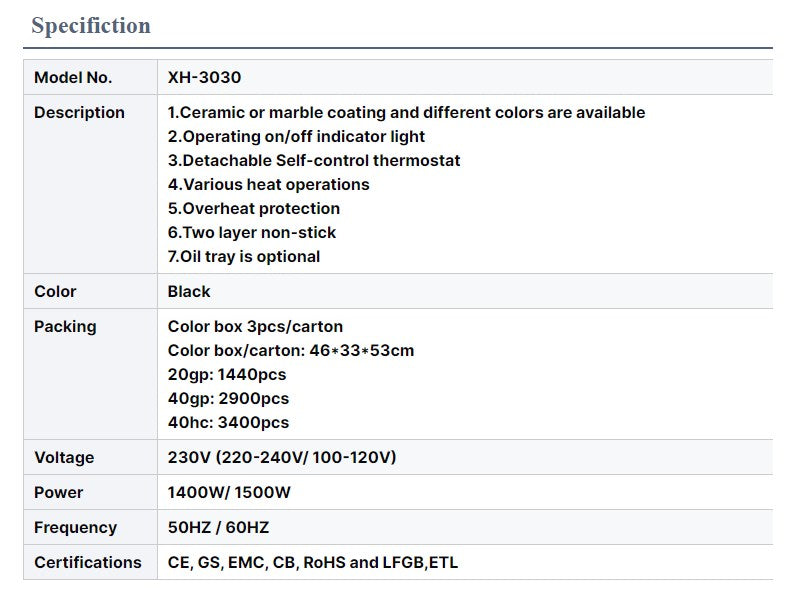Screen dimensions: 787x593
Task: Click the 46*33*53cm carton dimension line
Action: (291, 350)
